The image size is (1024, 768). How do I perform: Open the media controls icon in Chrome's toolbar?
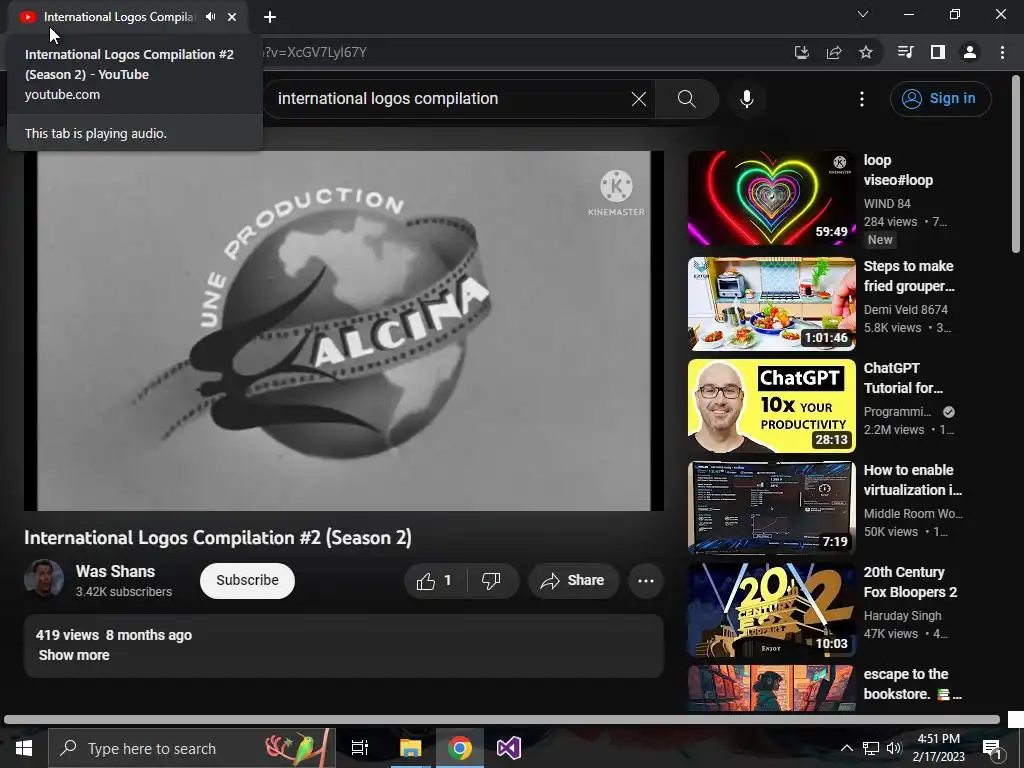click(x=905, y=52)
